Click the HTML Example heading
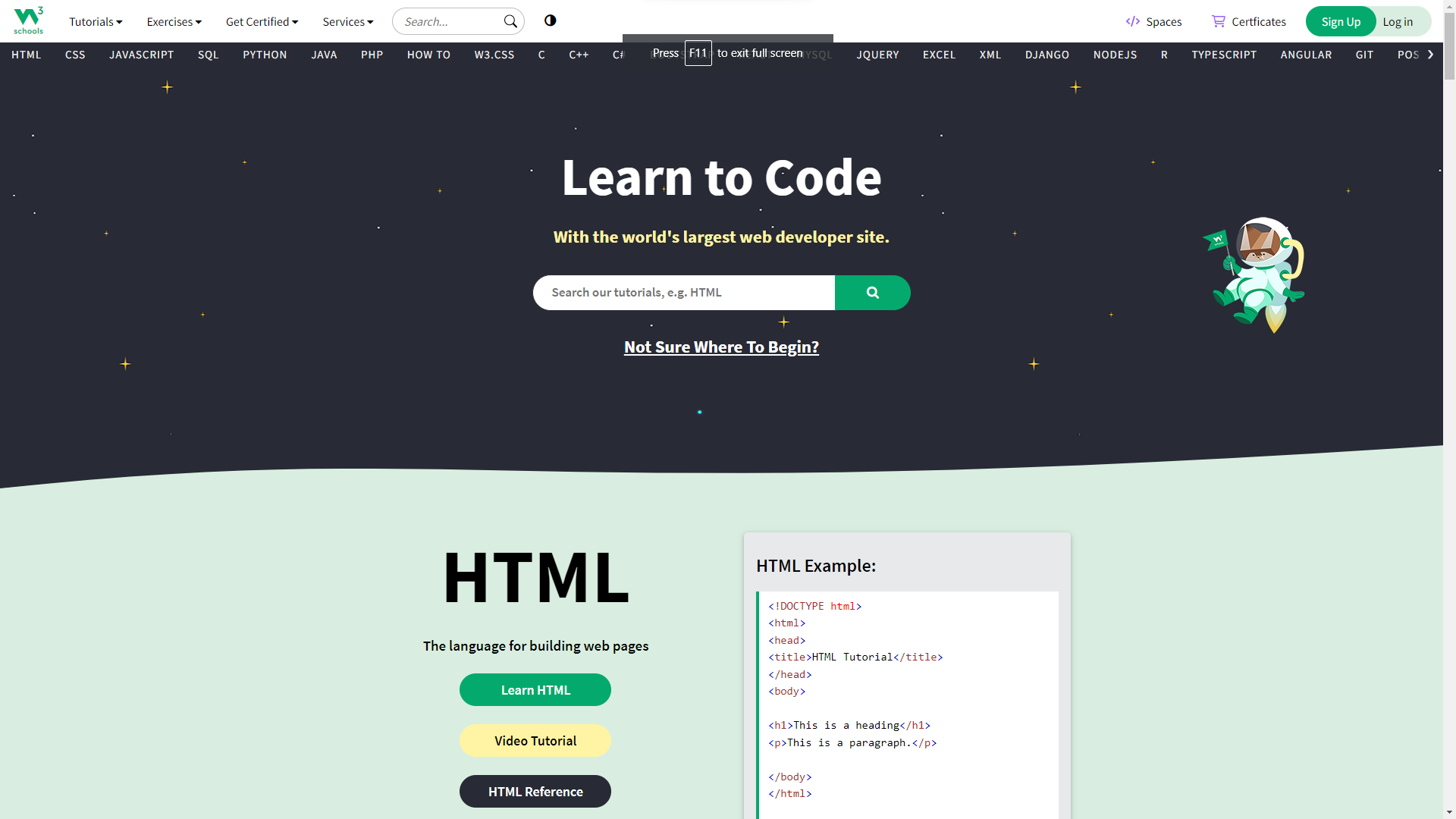The height and width of the screenshot is (819, 1456). point(816,566)
